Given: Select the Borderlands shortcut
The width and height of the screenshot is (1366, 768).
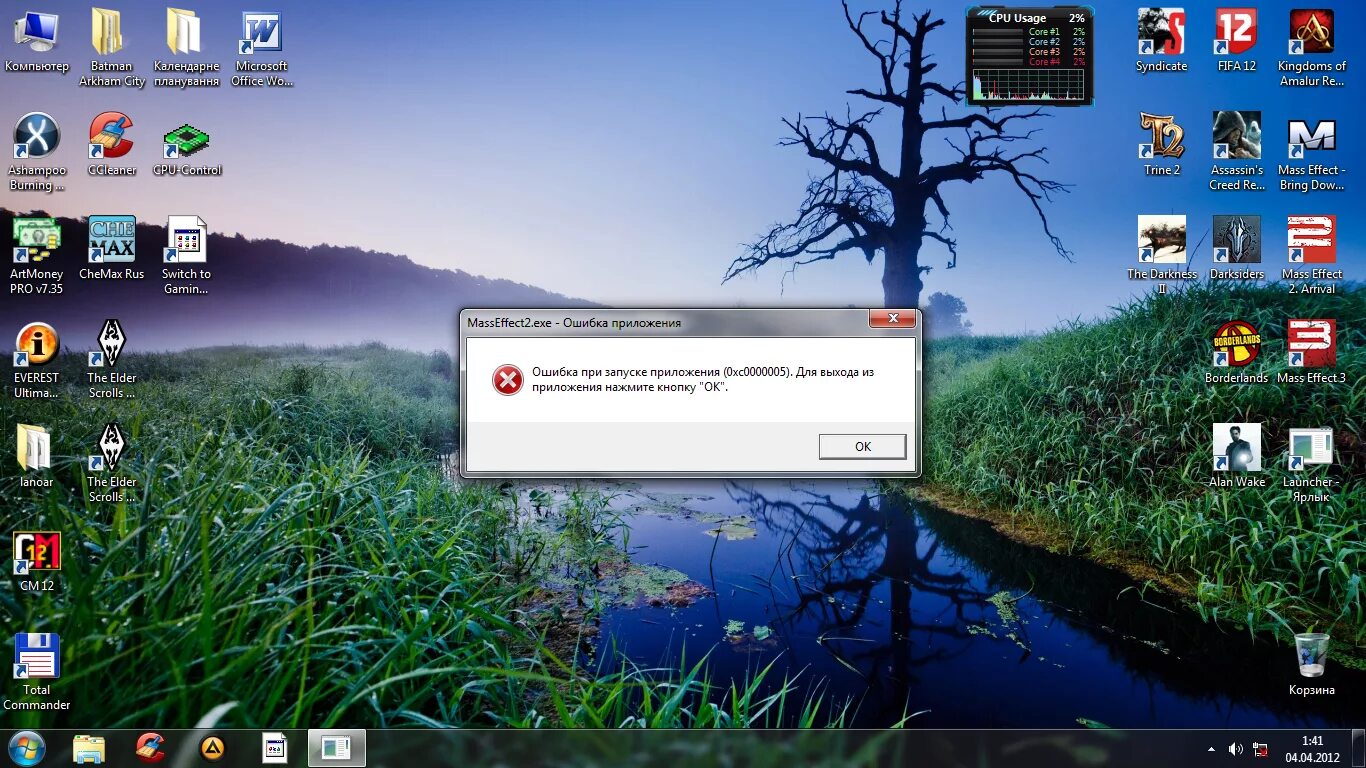Looking at the screenshot, I should (x=1237, y=352).
